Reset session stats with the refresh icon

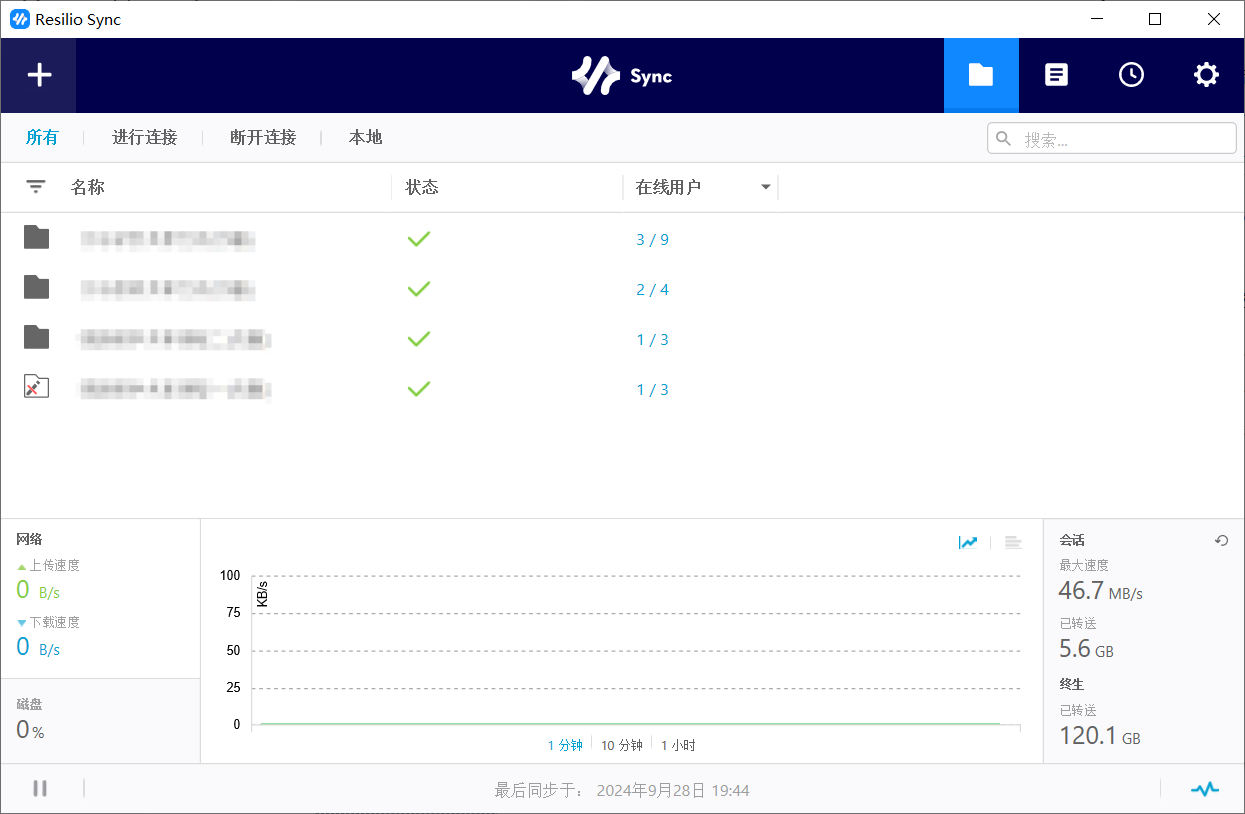click(1221, 540)
